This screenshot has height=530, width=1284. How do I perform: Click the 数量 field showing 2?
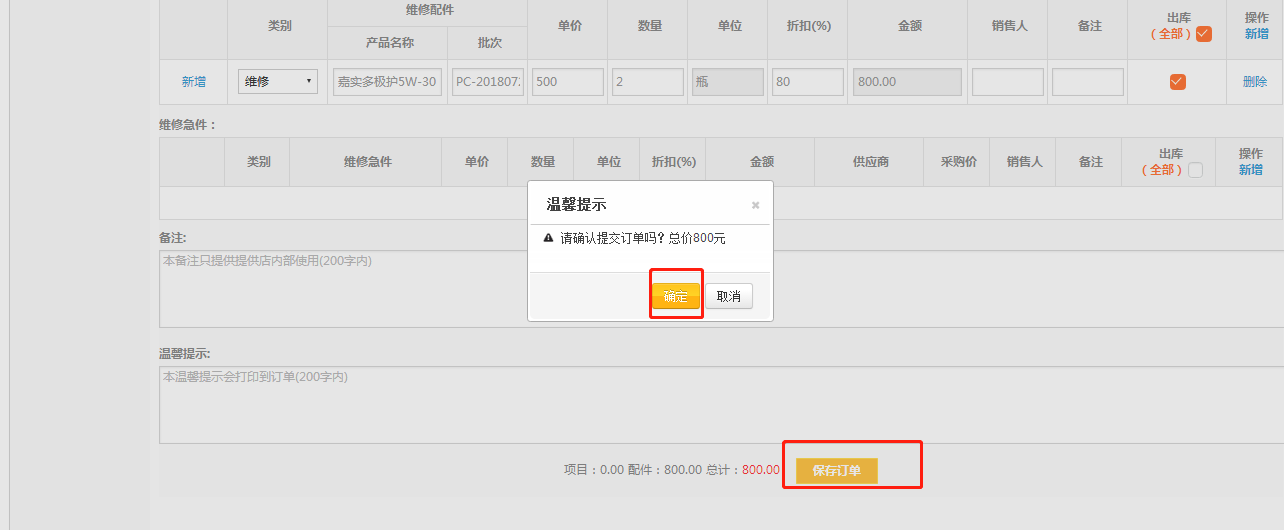647,82
